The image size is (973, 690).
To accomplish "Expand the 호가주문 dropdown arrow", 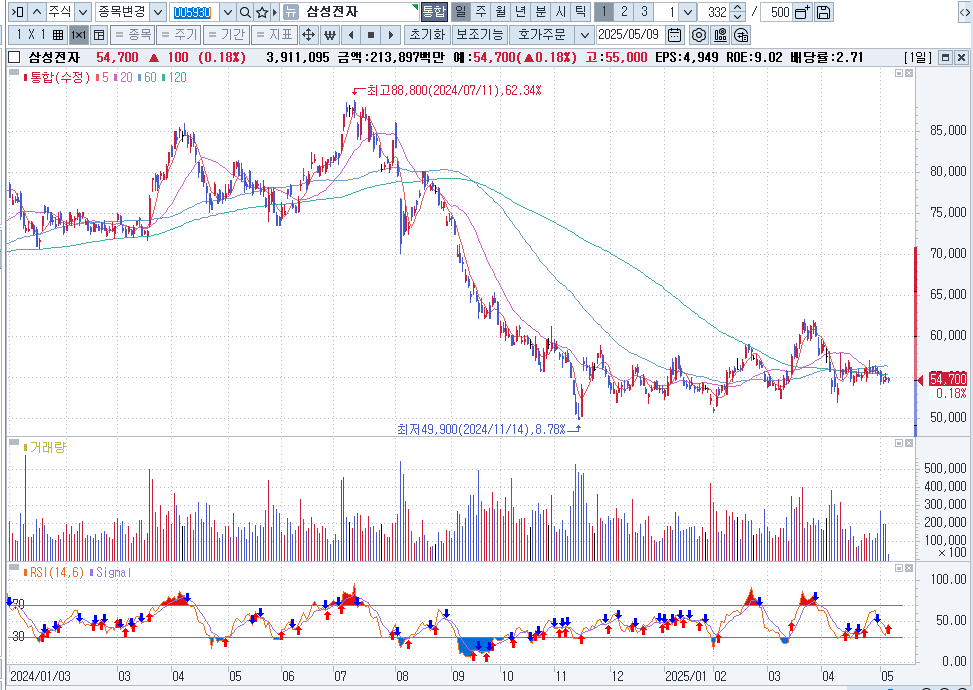I will pos(584,35).
